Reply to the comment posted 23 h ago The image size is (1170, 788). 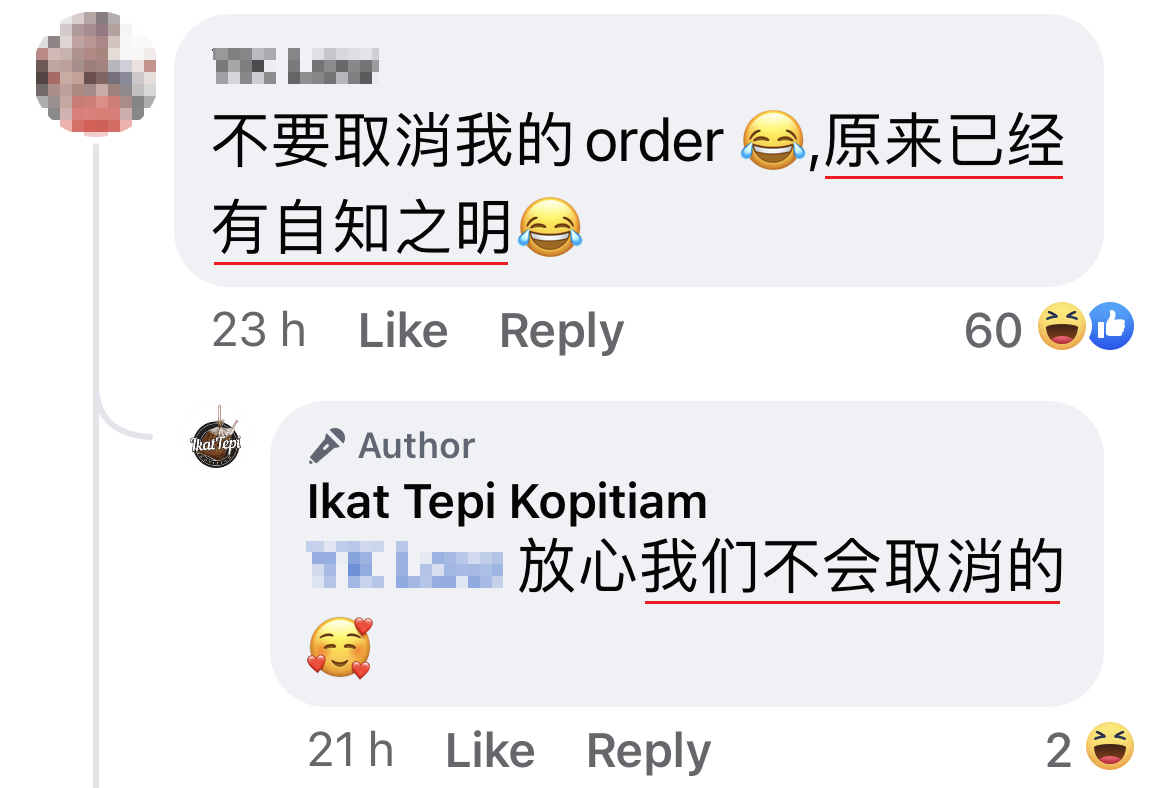point(561,332)
